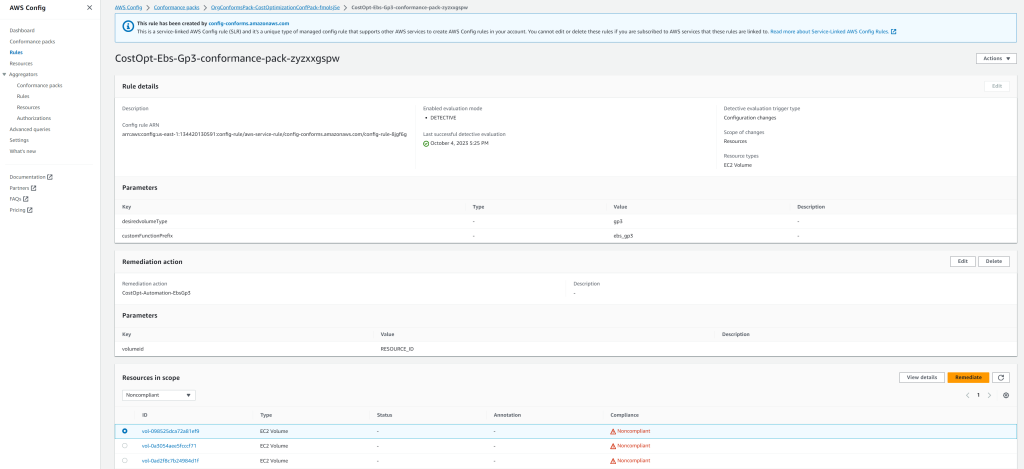Viewport: 1024px width, 469px height.
Task: Go to next page of resources
Action: click(x=989, y=395)
